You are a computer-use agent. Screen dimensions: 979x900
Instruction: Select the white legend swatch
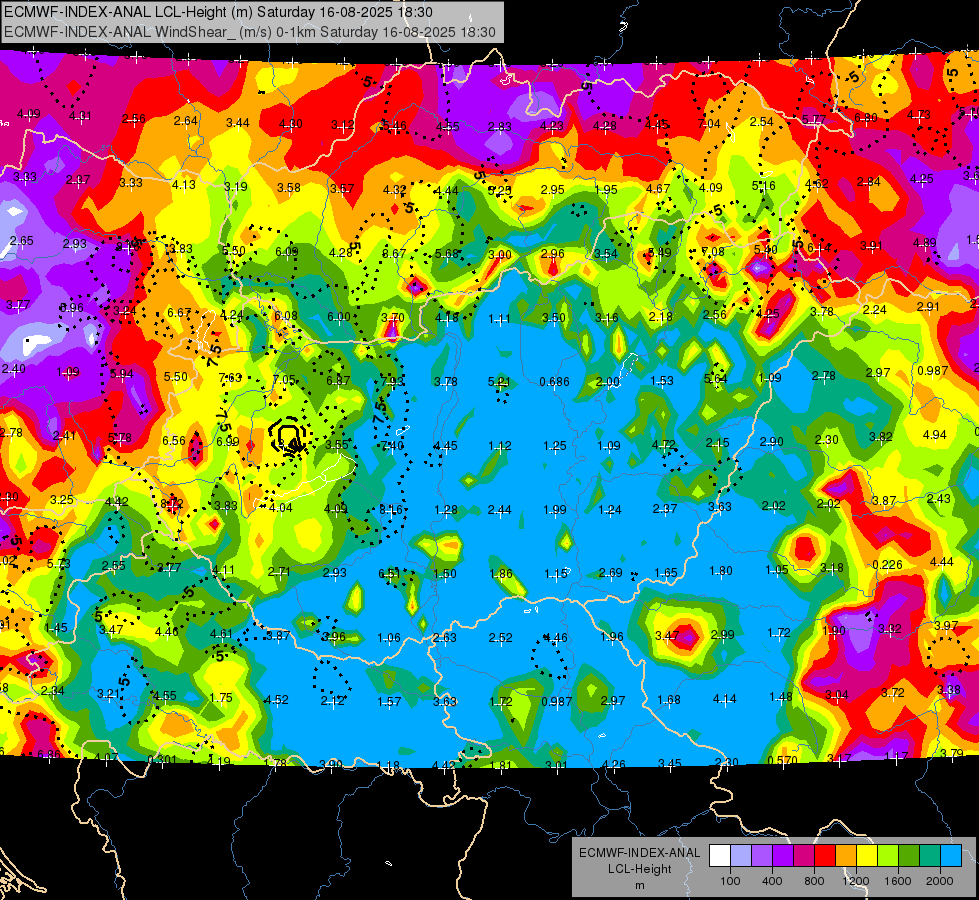click(720, 855)
